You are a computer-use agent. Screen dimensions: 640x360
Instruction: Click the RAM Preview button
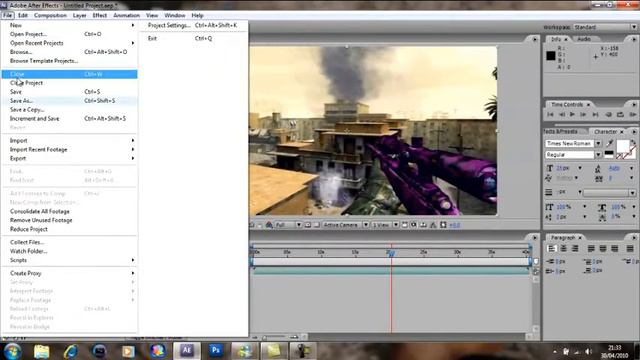(x=633, y=115)
